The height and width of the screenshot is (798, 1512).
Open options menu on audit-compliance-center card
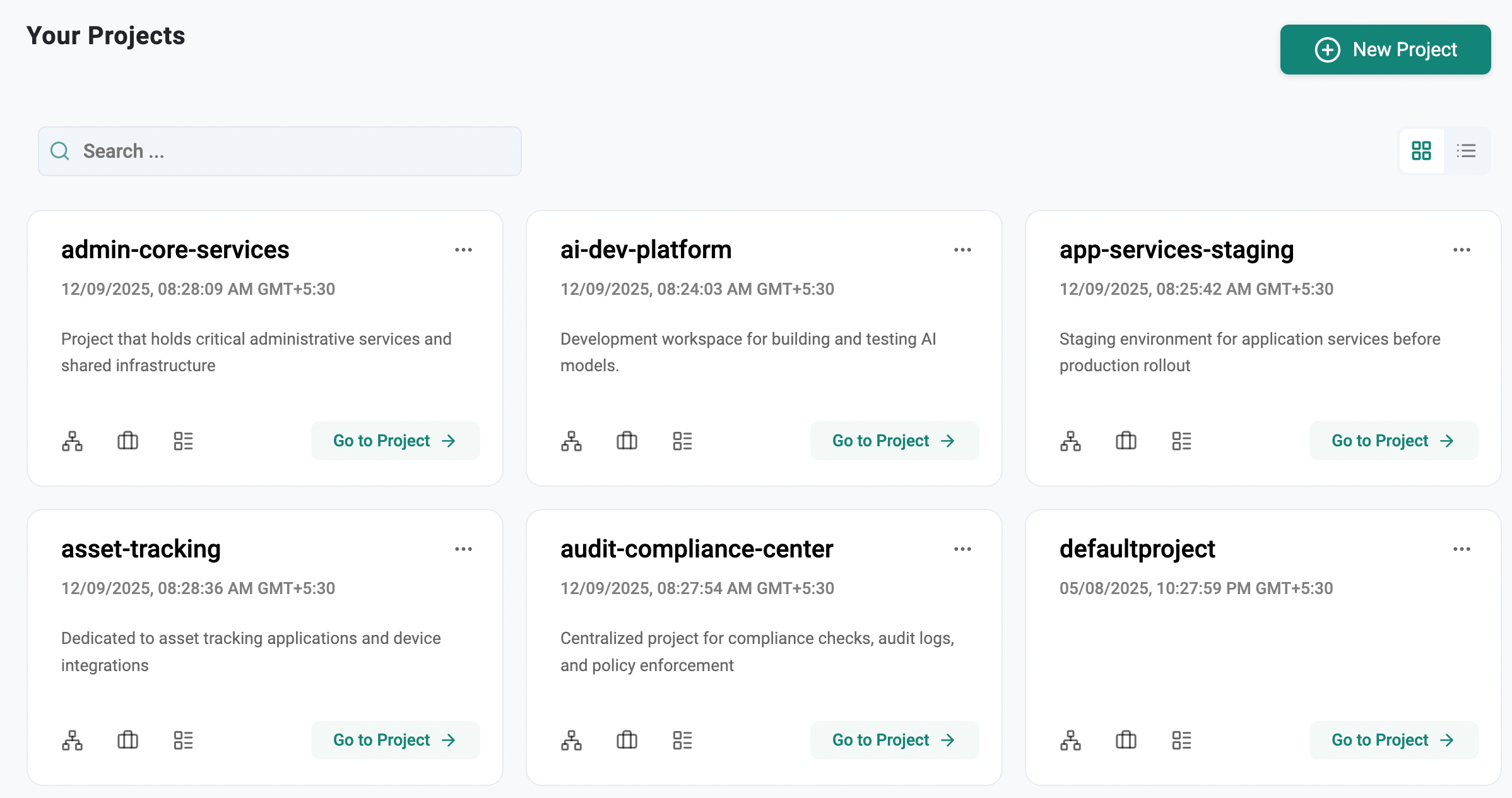point(962,549)
